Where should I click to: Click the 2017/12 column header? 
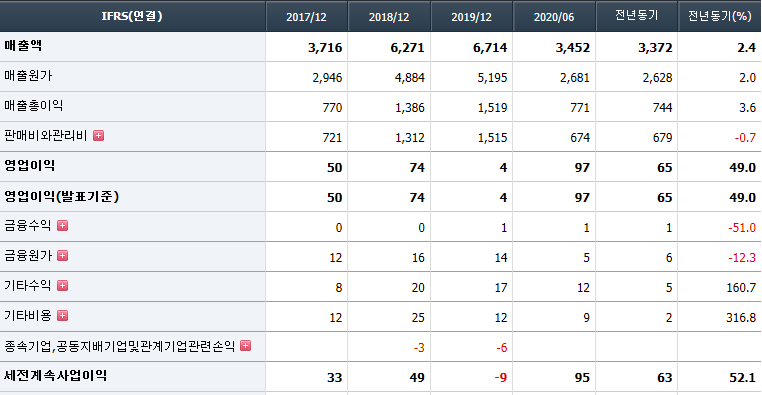point(306,17)
